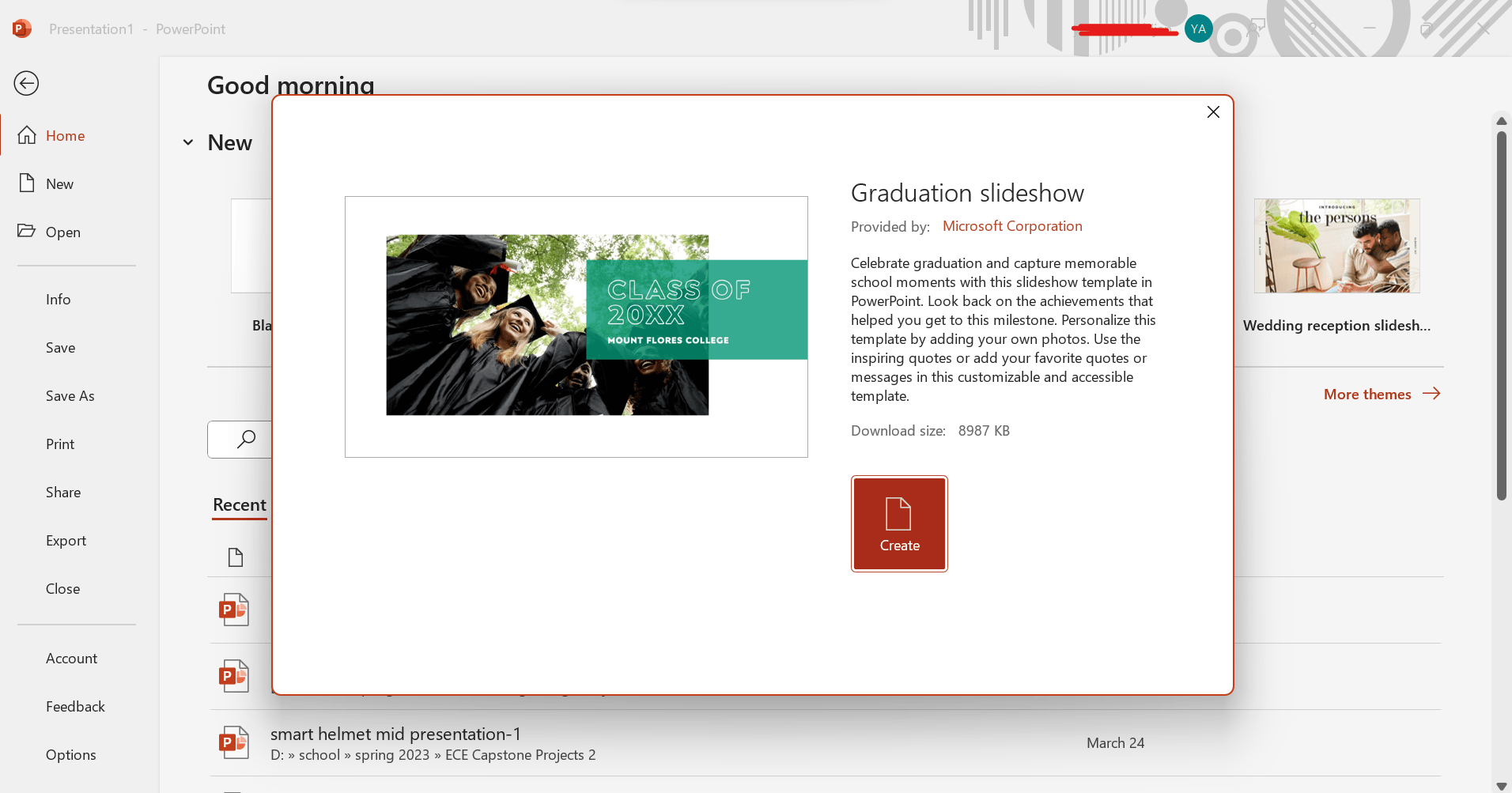Click PowerPoint icon beside smart helmet file

[234, 742]
